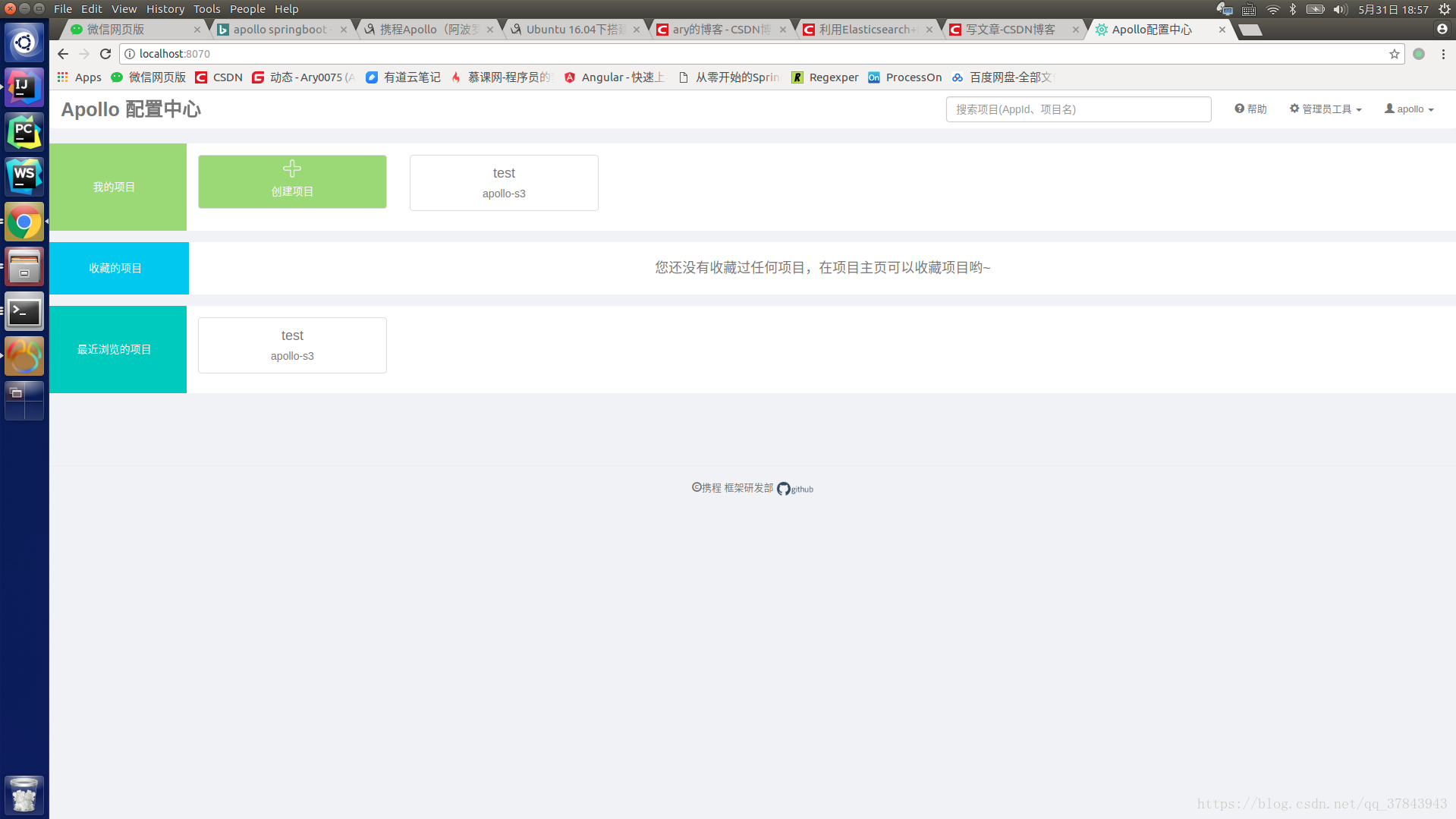Open the Trash in the dock
This screenshot has width=1456, height=819.
pyautogui.click(x=24, y=795)
